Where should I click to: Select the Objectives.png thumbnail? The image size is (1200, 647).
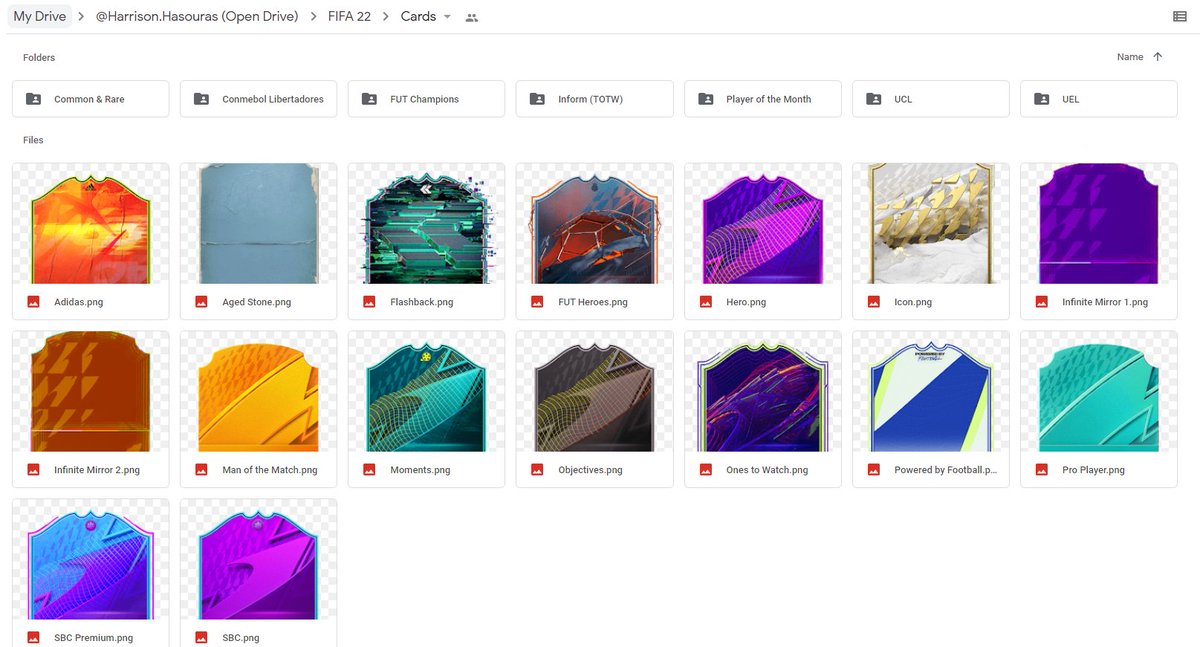(595, 391)
